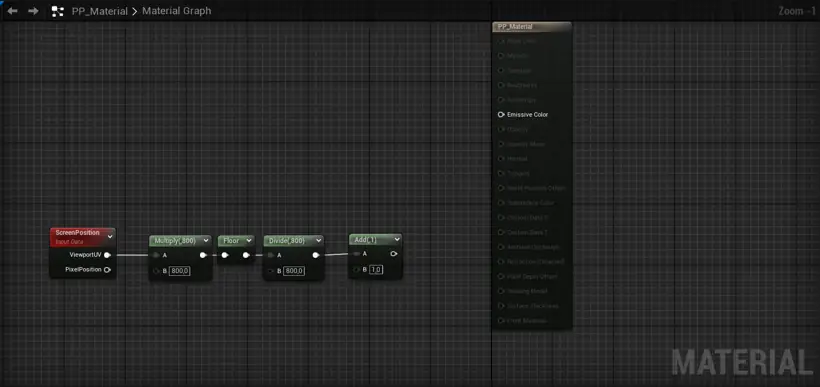Screen dimensions: 820x387
Task: Click the Tangent pin on PP_Material
Action: [501, 173]
